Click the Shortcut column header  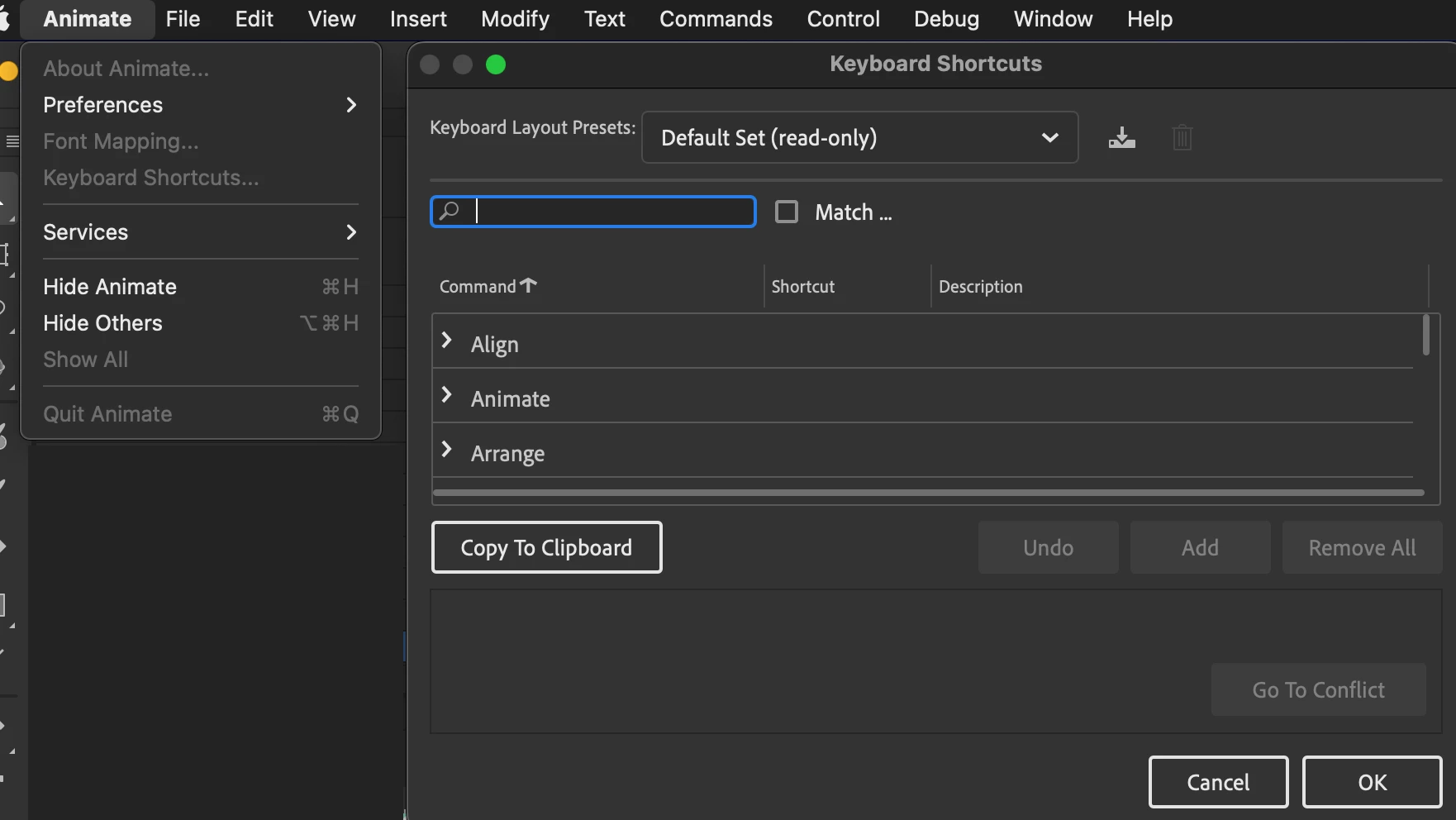click(802, 286)
